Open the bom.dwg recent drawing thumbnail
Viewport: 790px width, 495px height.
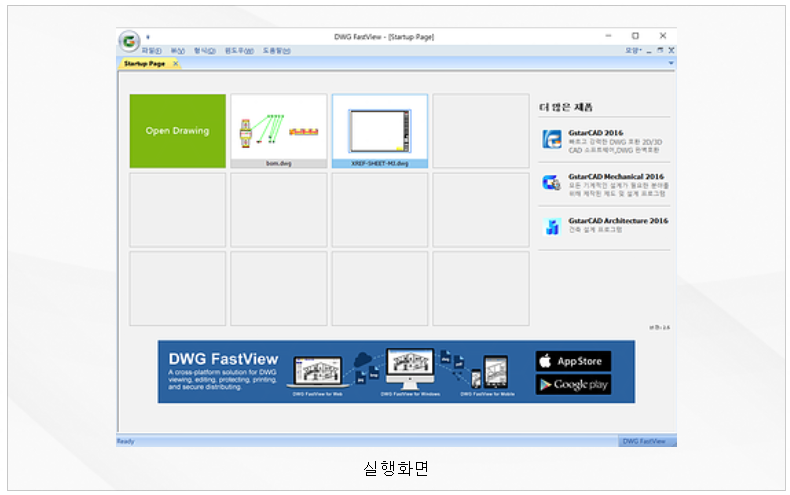click(279, 131)
